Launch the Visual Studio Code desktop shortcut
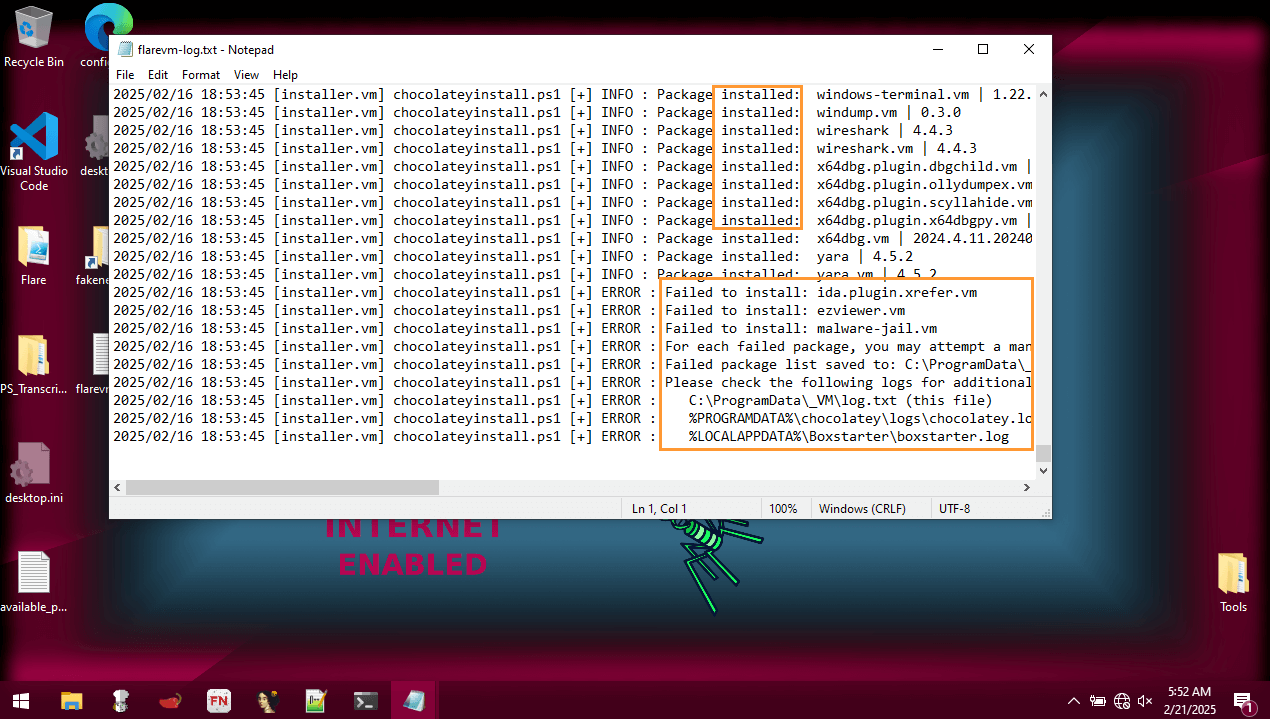The width and height of the screenshot is (1270, 719). (x=34, y=150)
